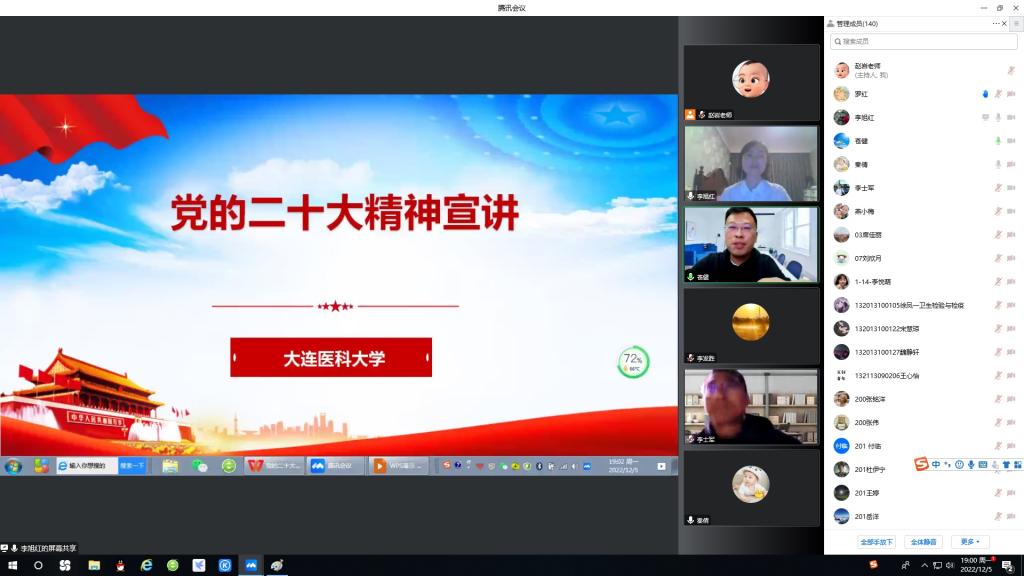Show hidden tray icons with the chevron
The height and width of the screenshot is (576, 1024).
(924, 566)
